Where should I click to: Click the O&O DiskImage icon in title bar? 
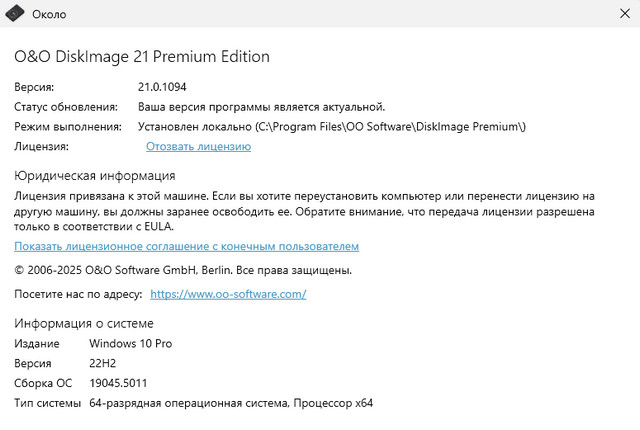(14, 15)
